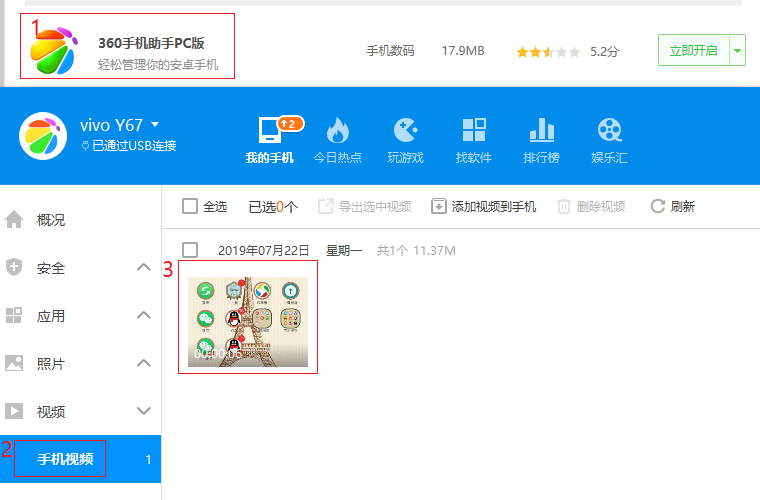Viewport: 760px width, 500px height.
Task: Expand the 应用 section chevron
Action: 143,315
